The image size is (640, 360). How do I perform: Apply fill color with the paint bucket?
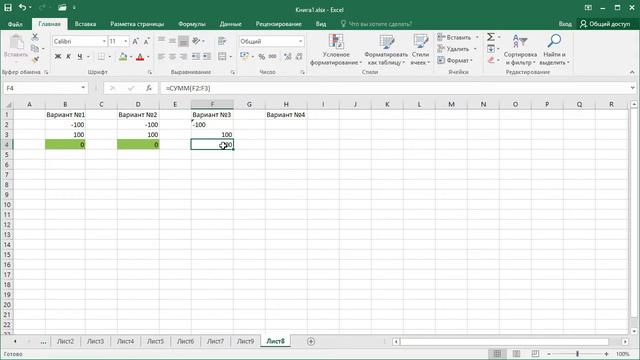[123, 57]
